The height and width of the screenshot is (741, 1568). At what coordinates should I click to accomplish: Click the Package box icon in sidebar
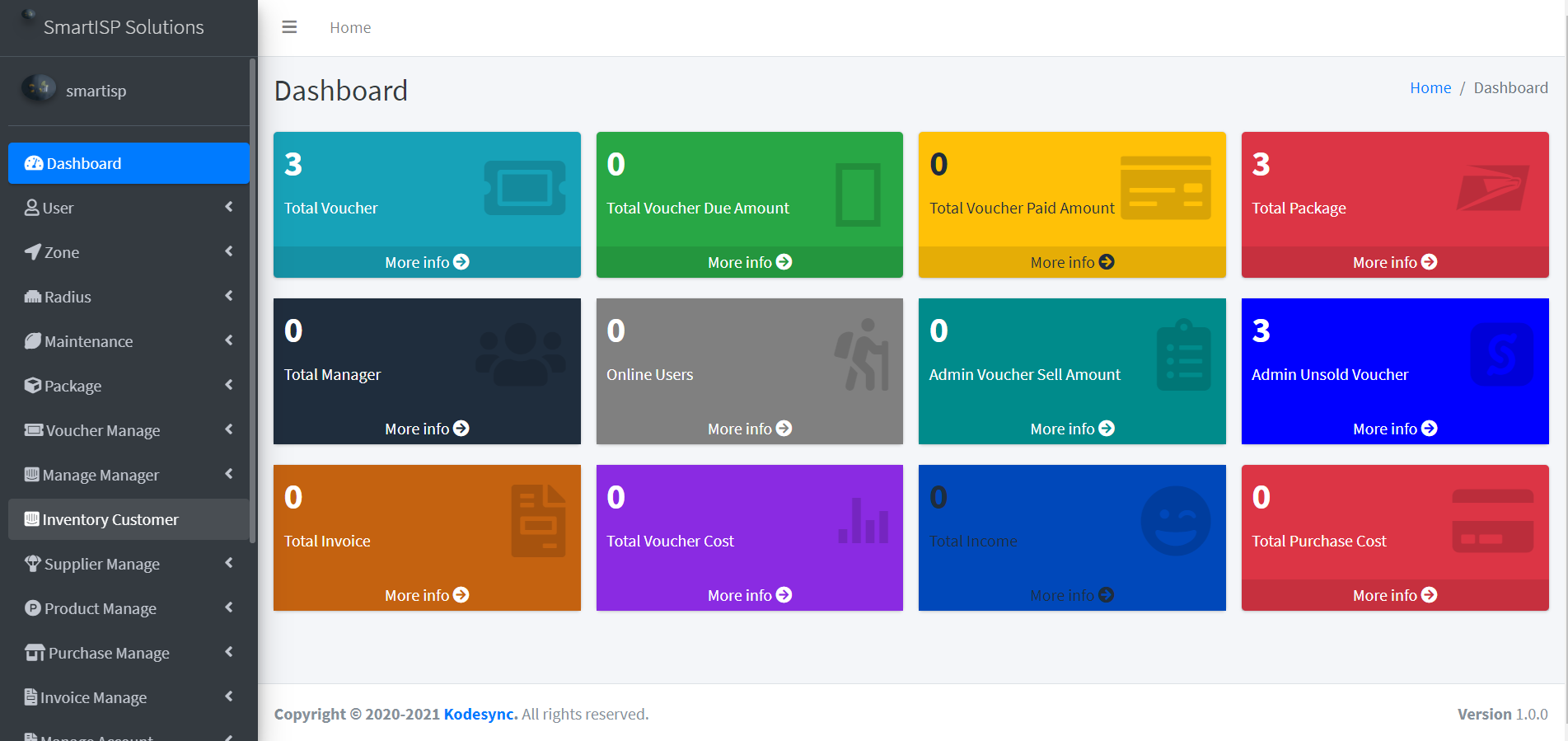(x=33, y=386)
